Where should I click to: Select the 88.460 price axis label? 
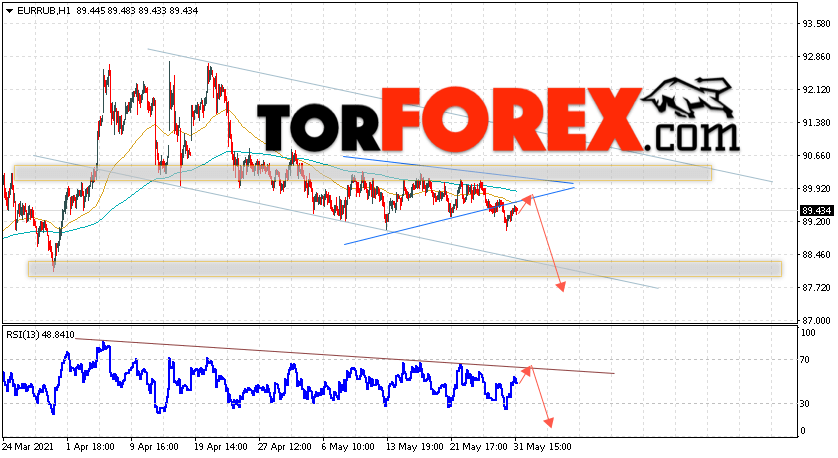816,255
